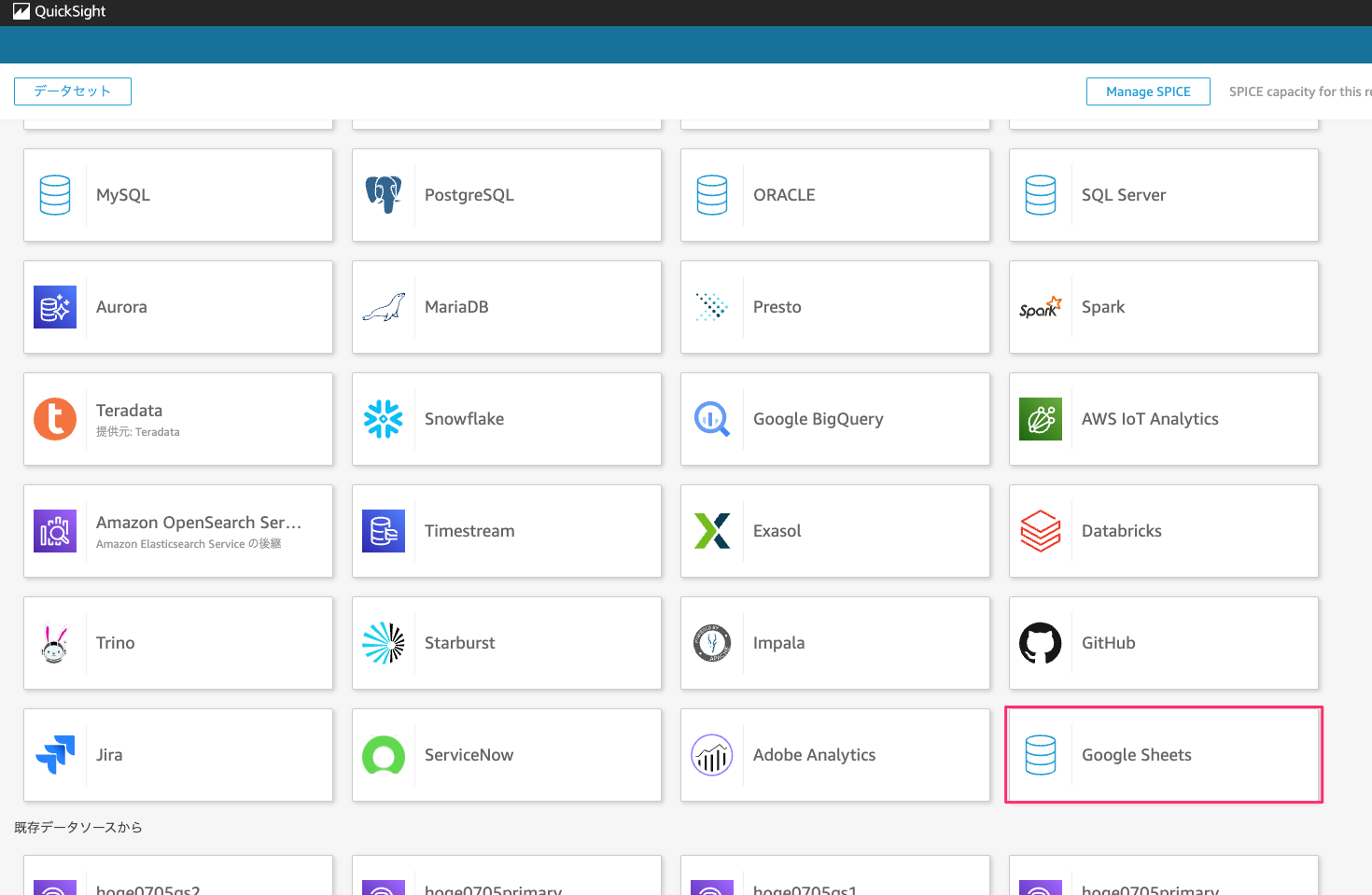Choose the Google BigQuery label
This screenshot has width=1372, height=895.
(819, 419)
